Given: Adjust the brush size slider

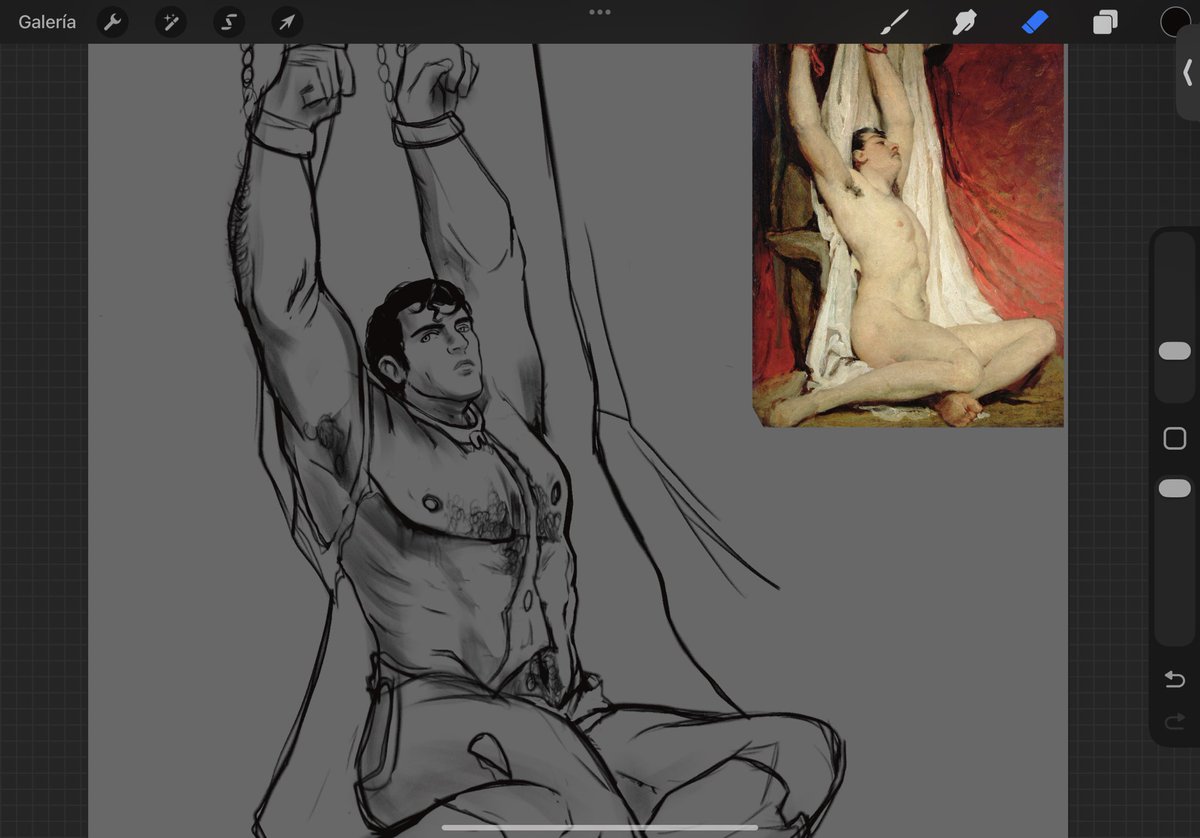Looking at the screenshot, I should click(1174, 350).
